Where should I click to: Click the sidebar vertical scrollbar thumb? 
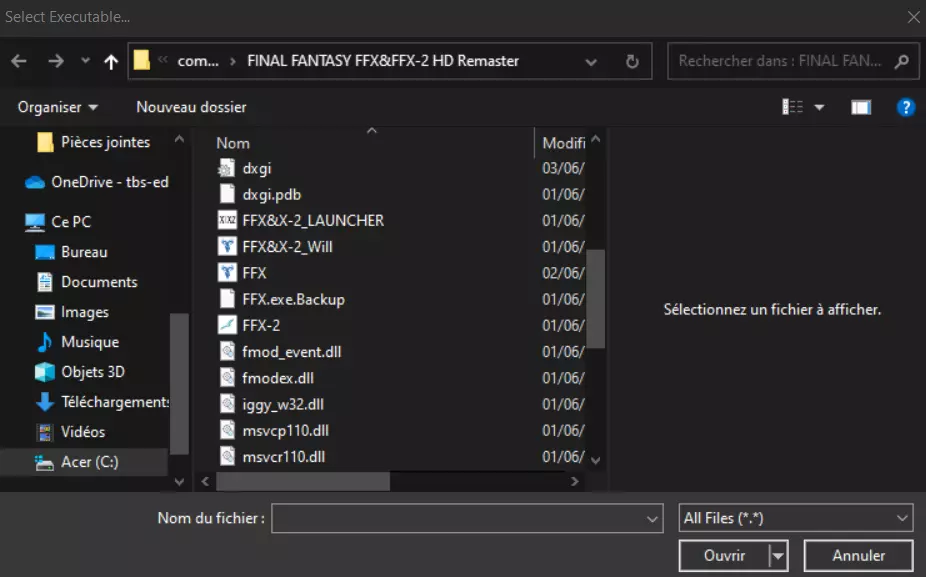pos(179,384)
